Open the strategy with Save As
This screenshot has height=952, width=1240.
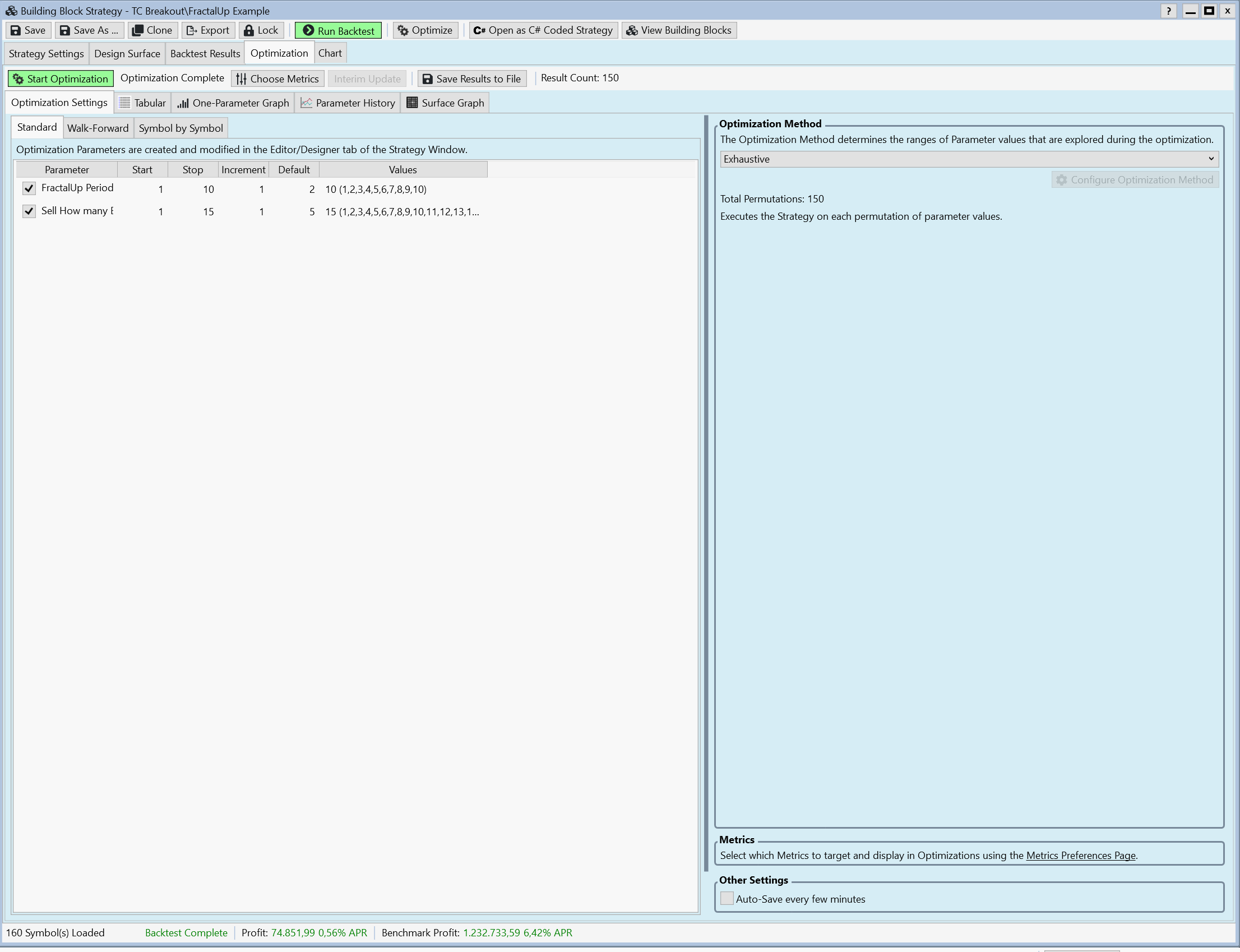[x=89, y=30]
